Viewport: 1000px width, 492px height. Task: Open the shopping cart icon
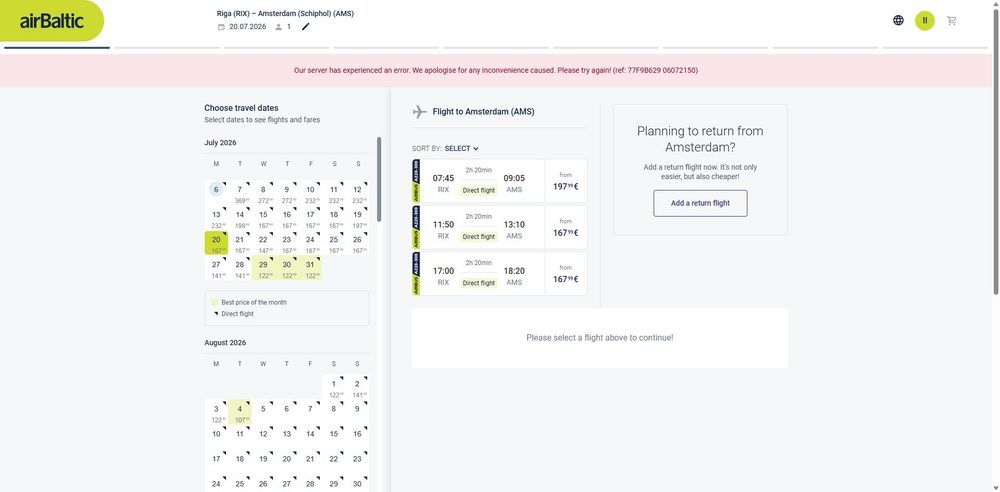tap(952, 20)
